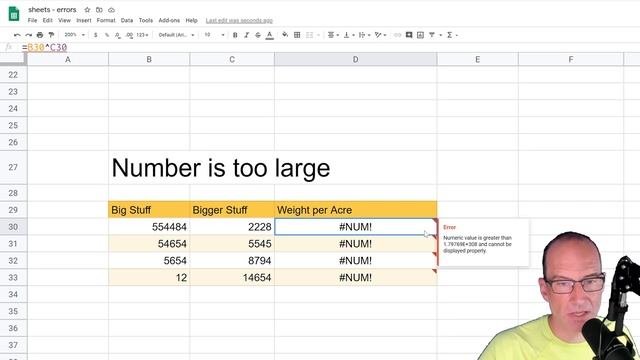Format as currency with dollar icon

pos(96,35)
